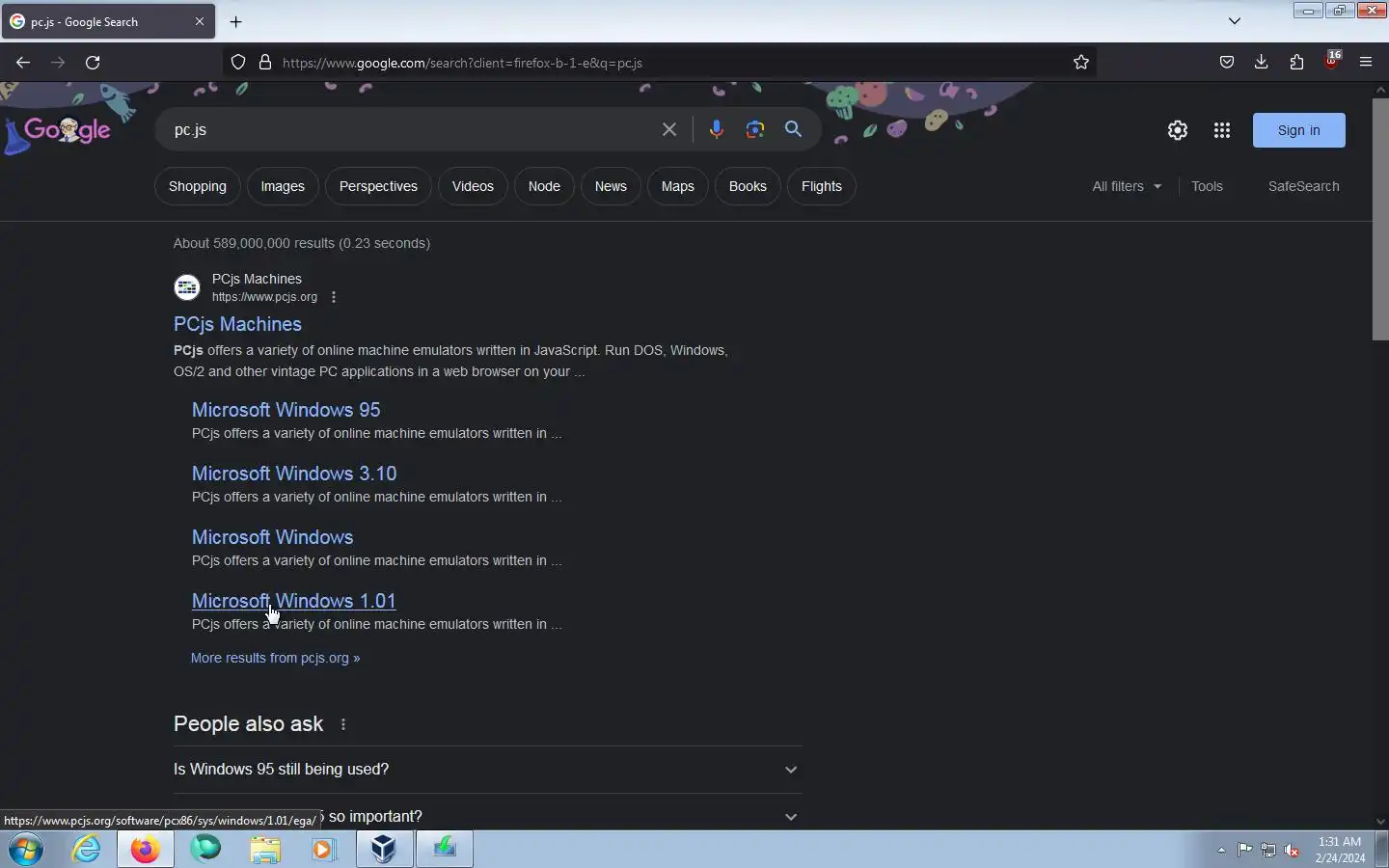Screen dimensions: 1389x868
Task: Open the Tools option
Action: click(1207, 186)
